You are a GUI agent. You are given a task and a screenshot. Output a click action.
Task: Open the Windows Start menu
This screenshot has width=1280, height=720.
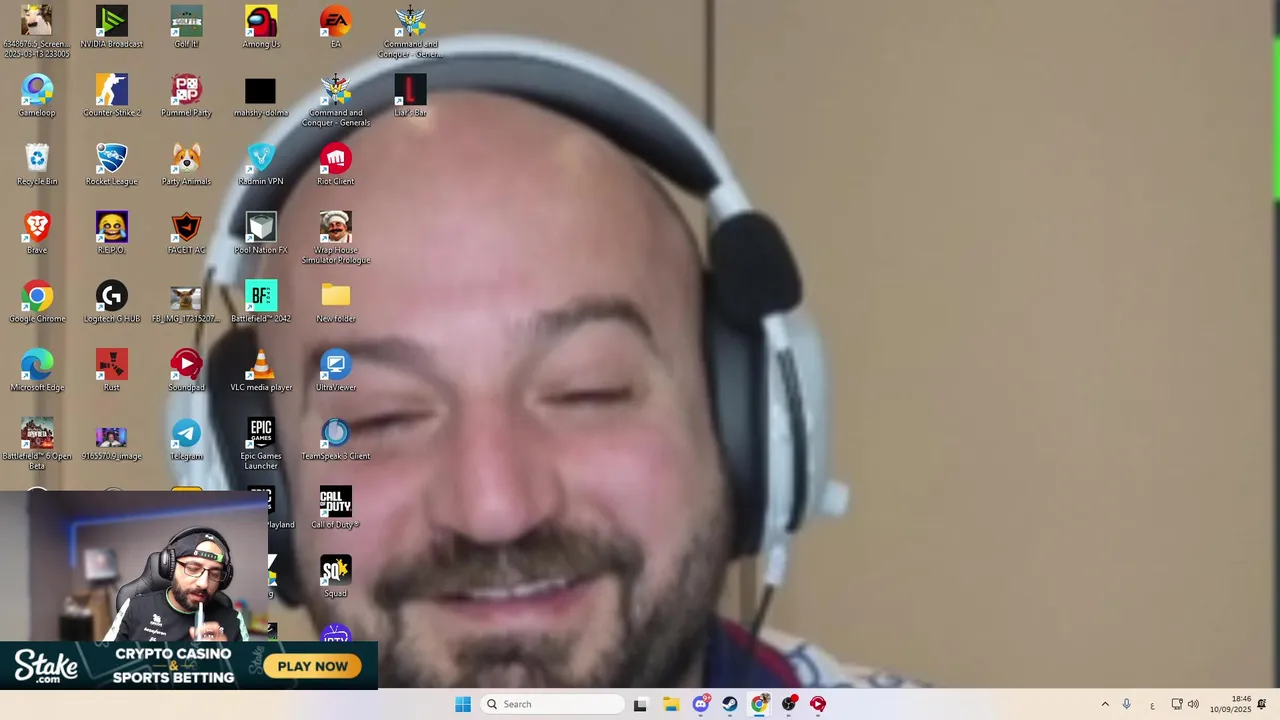(463, 704)
